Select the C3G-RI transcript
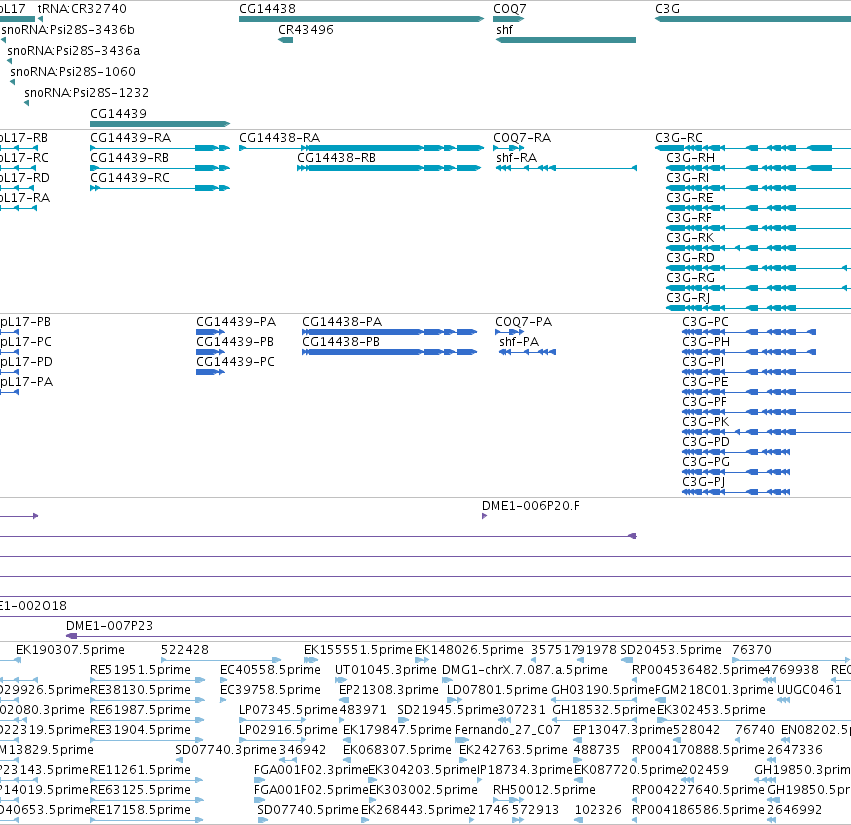Viewport: 851px width, 825px height. (x=758, y=188)
